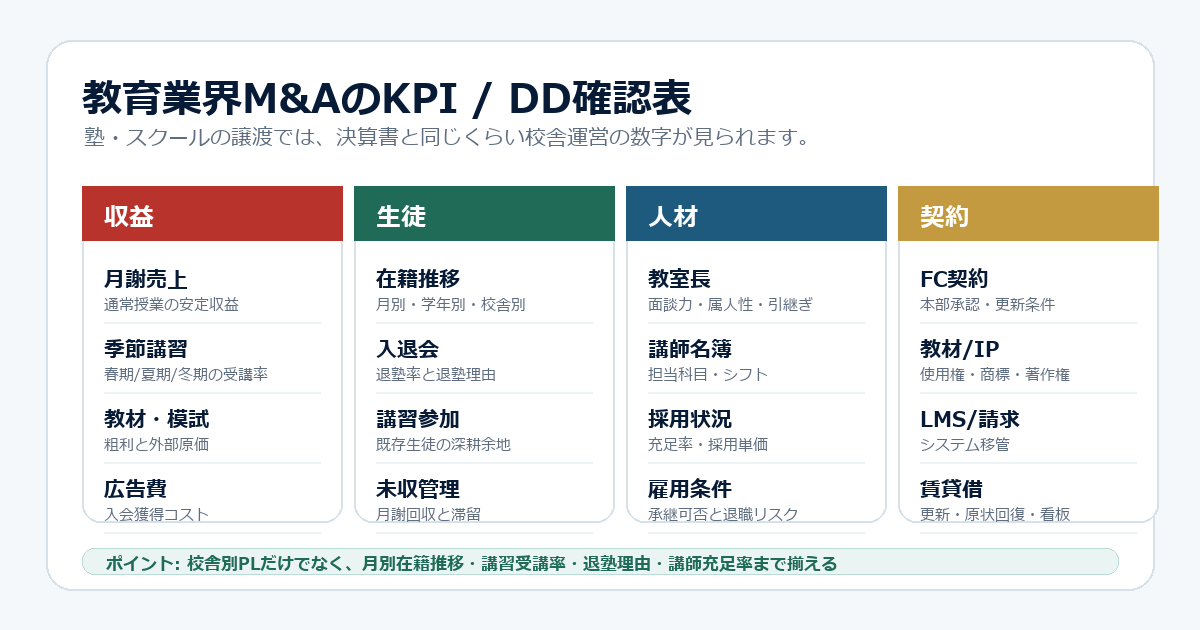The width and height of the screenshot is (1200, 630).
Task: Click the 広告費 item heading
Action: click(135, 489)
